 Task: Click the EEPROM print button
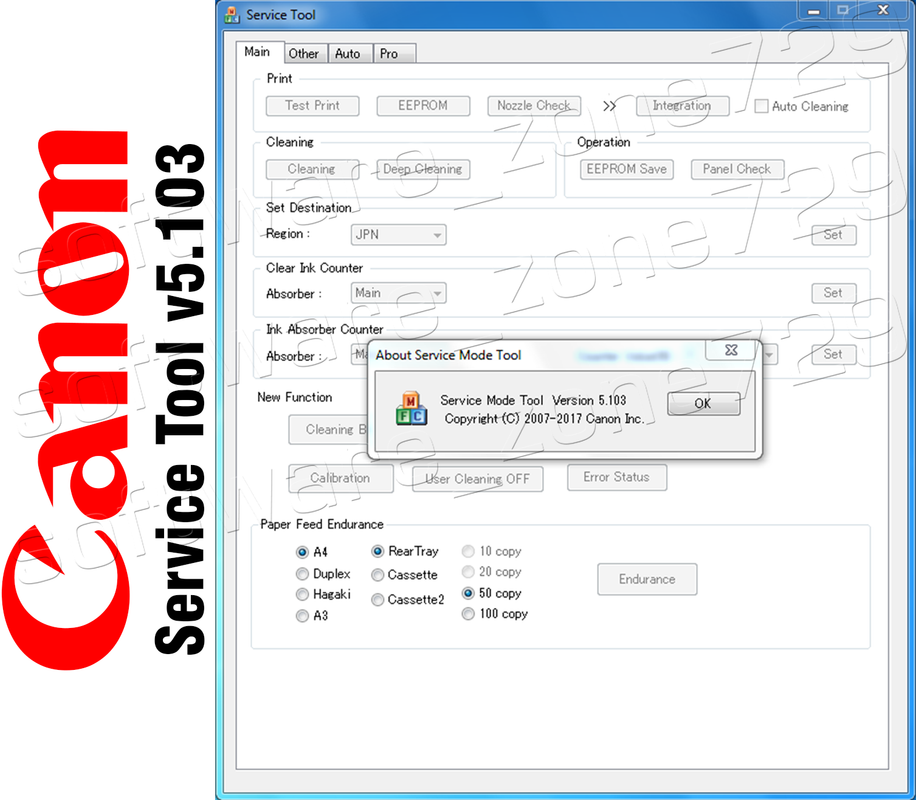(x=423, y=106)
